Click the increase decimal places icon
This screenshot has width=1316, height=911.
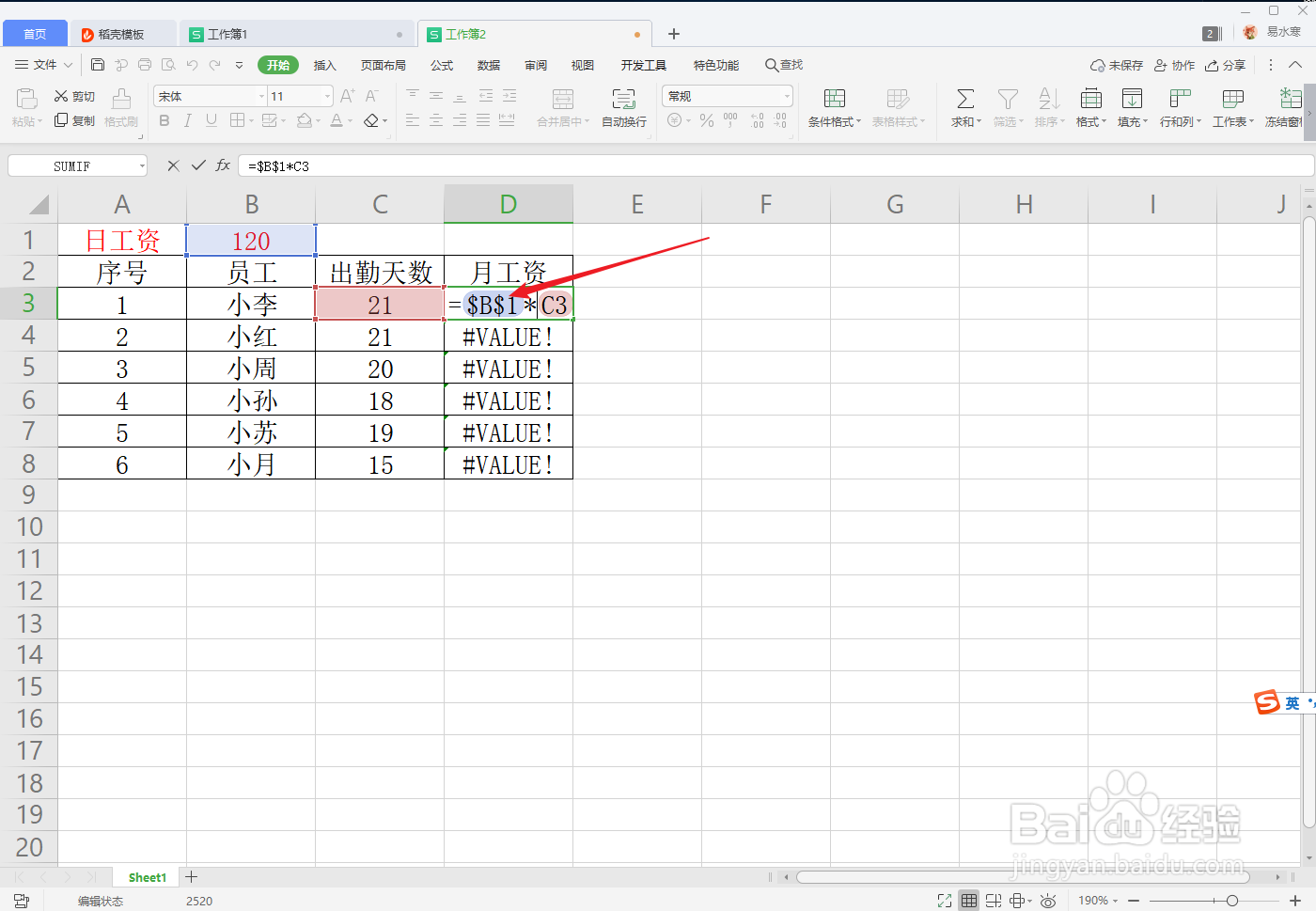tap(757, 120)
